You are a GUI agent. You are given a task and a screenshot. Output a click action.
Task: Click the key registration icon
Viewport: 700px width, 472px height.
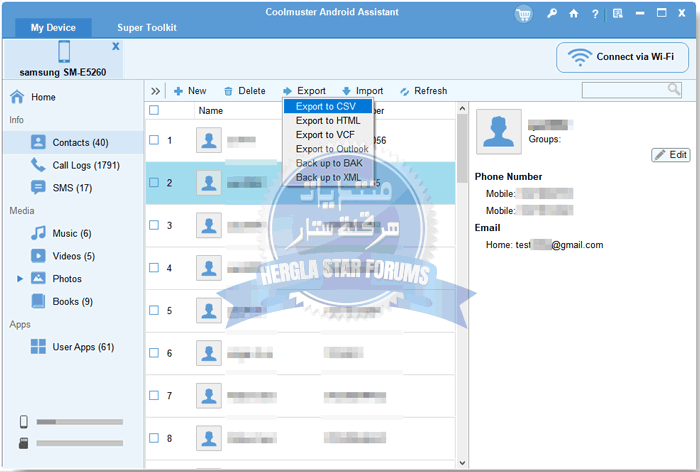552,14
